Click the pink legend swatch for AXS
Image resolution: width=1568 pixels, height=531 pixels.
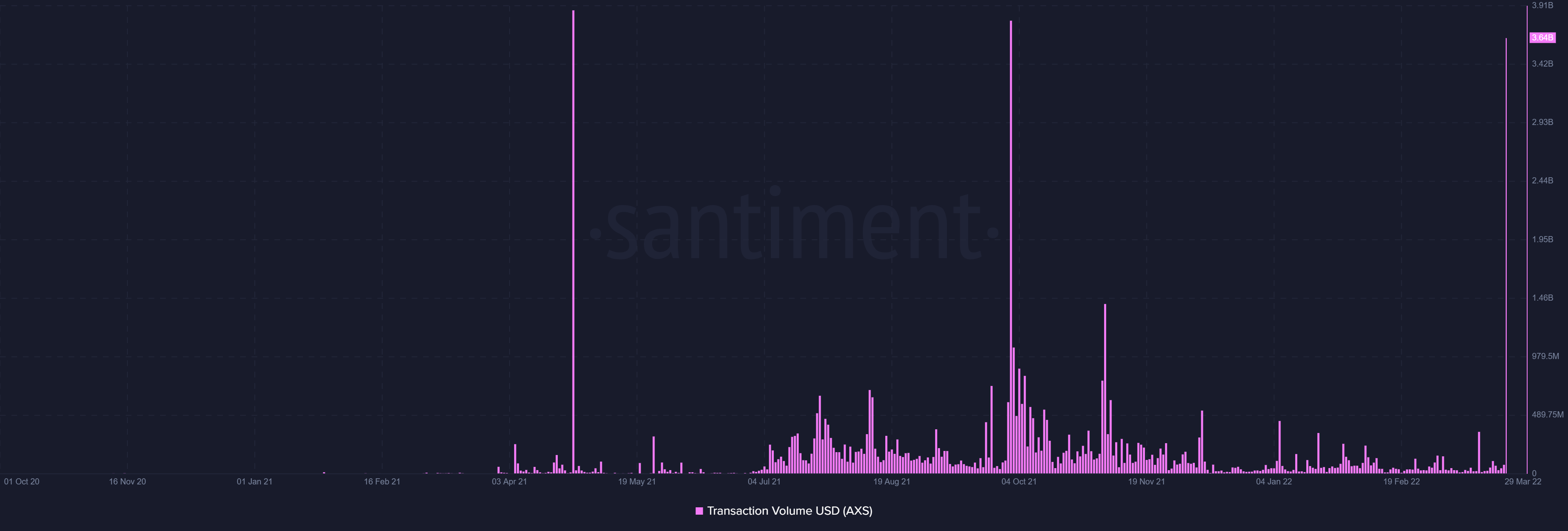click(699, 511)
